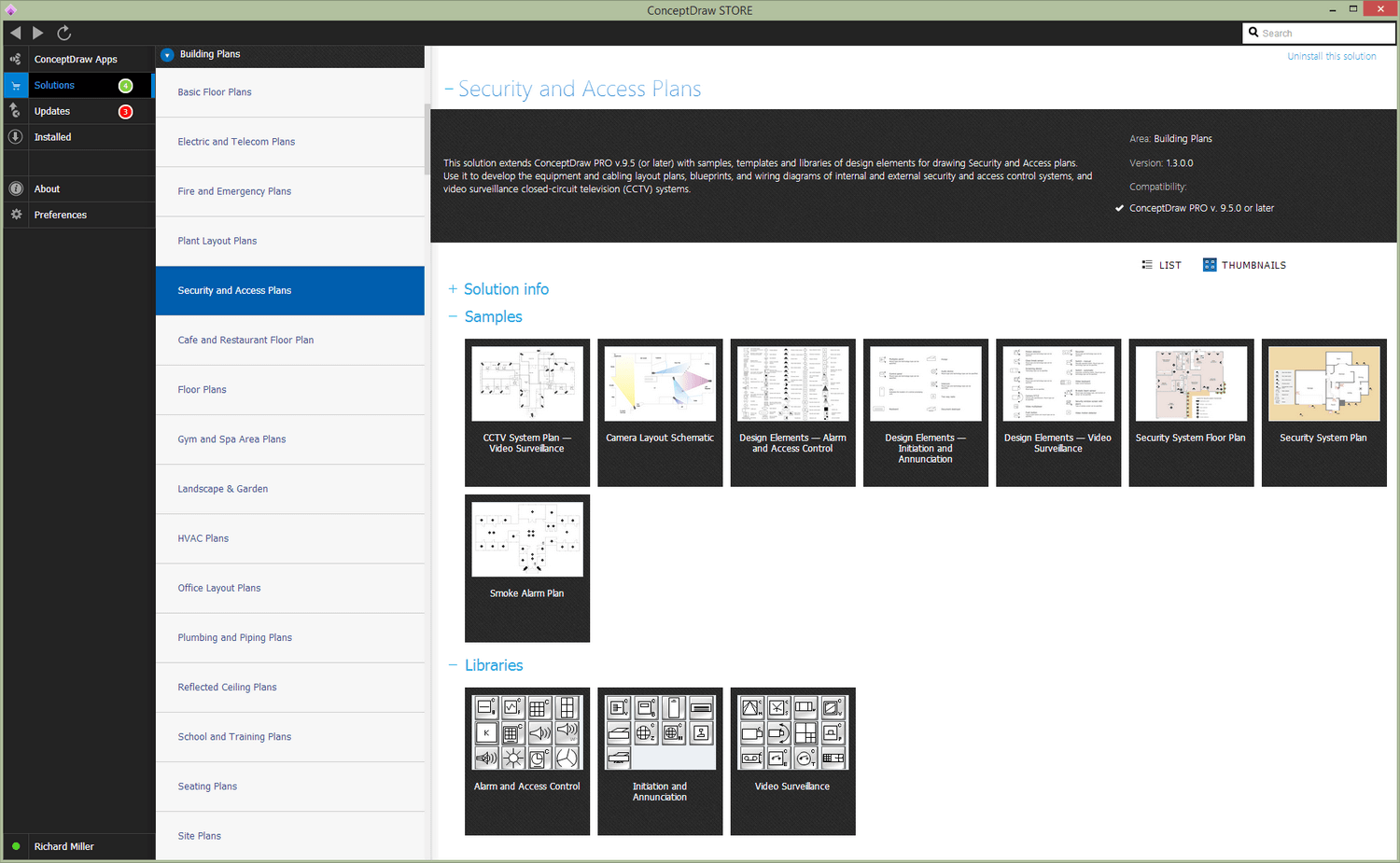Click the Updates sidebar icon

pos(15,111)
